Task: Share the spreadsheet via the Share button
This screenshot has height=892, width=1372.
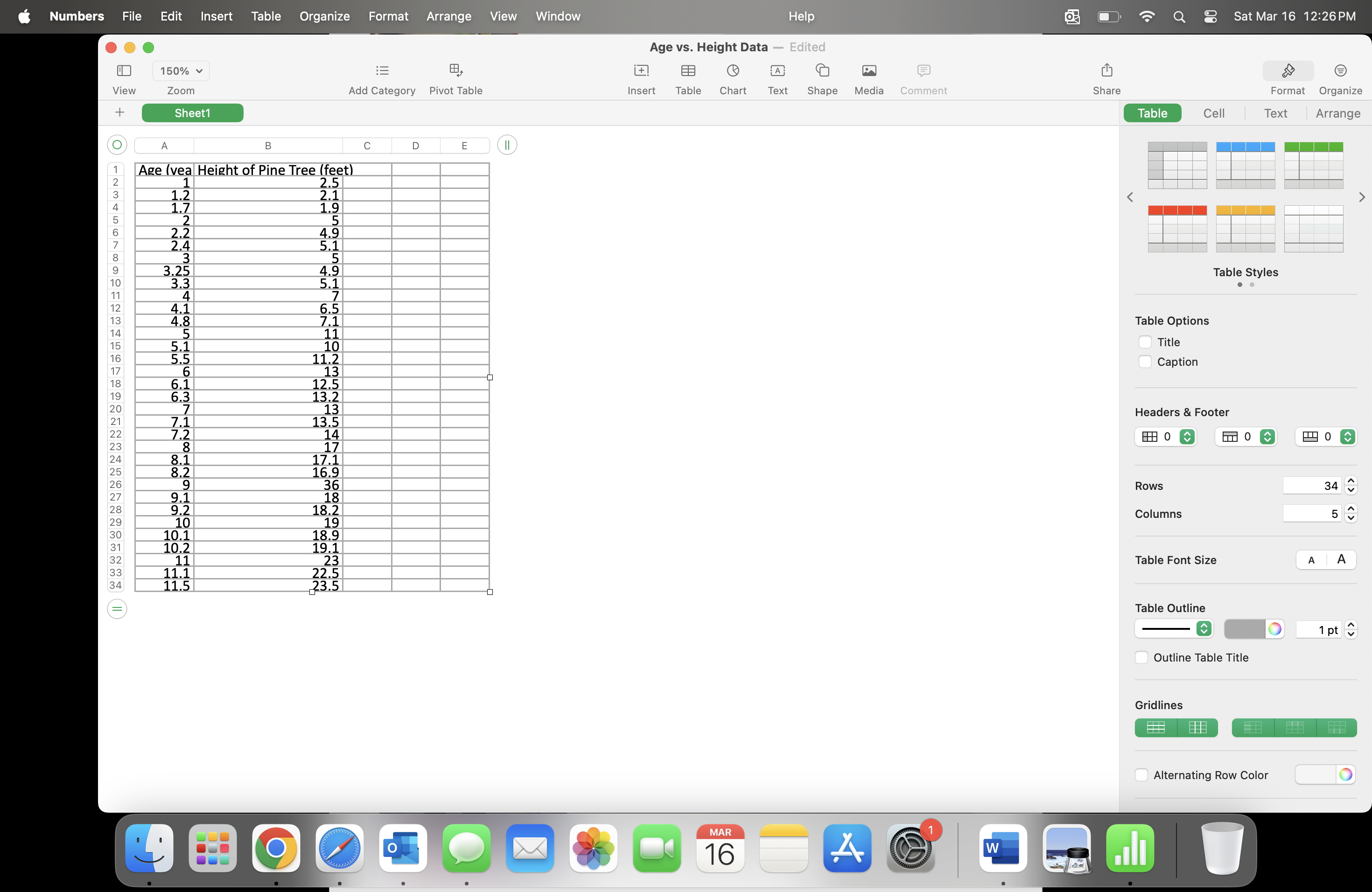Action: click(1106, 78)
